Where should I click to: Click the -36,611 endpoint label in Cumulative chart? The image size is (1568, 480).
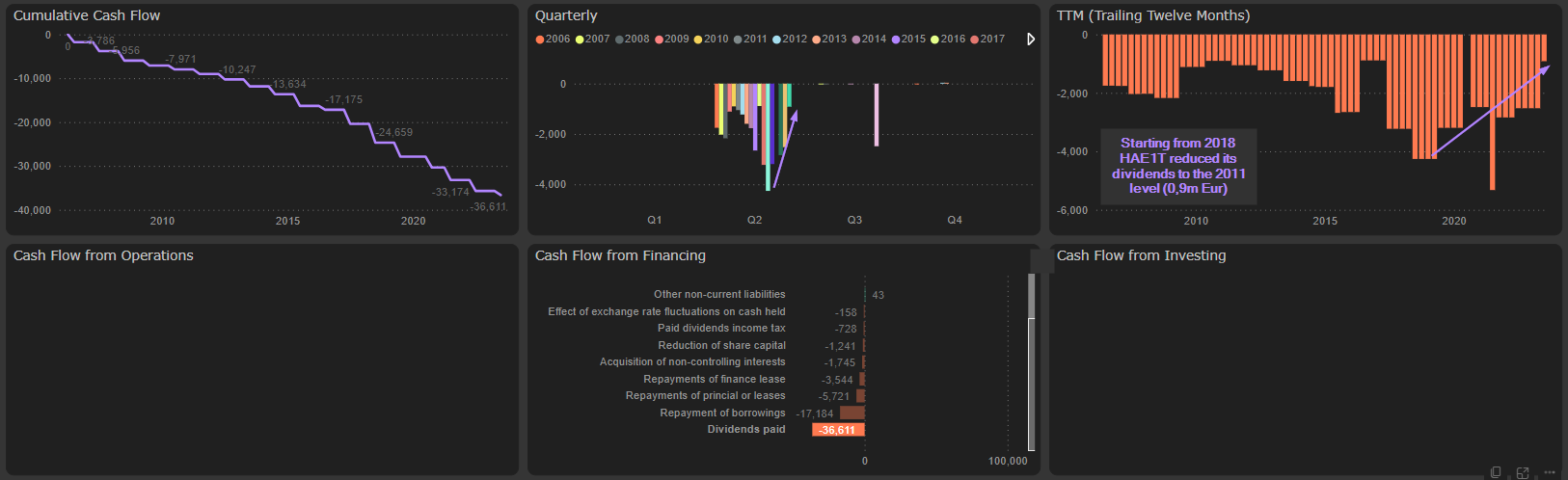click(488, 207)
